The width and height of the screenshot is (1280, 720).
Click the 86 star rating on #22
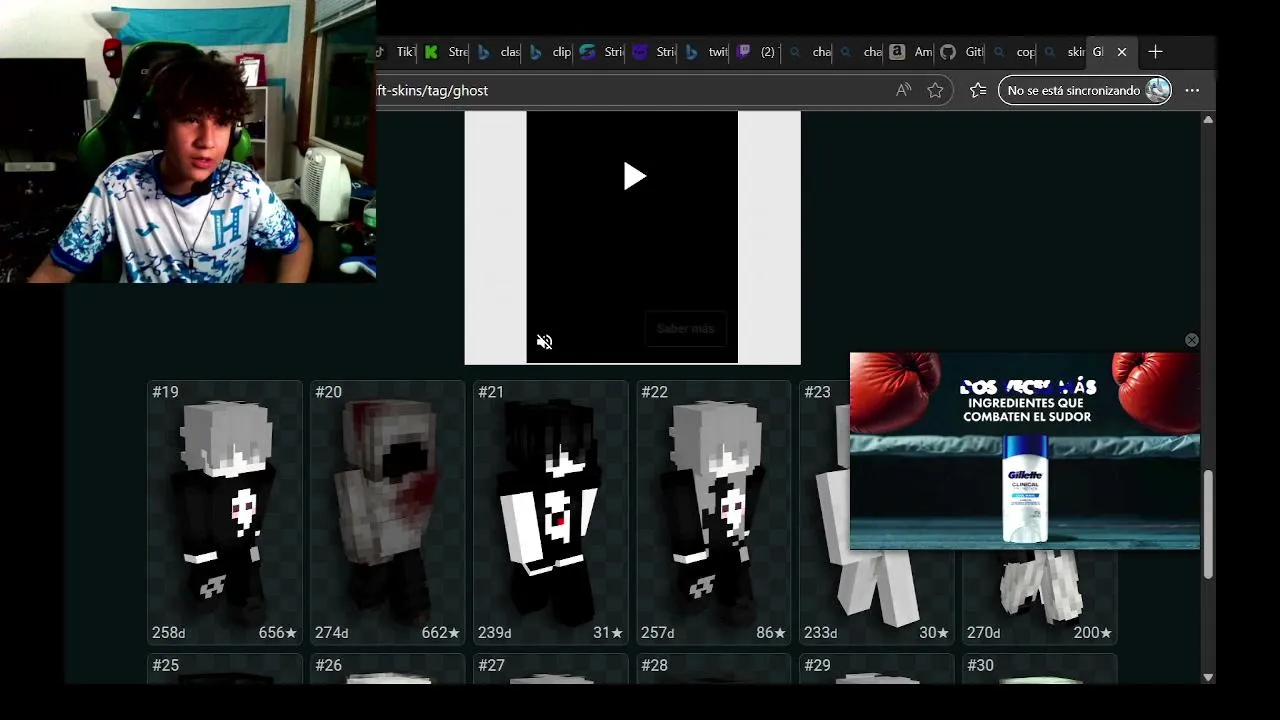[770, 633]
